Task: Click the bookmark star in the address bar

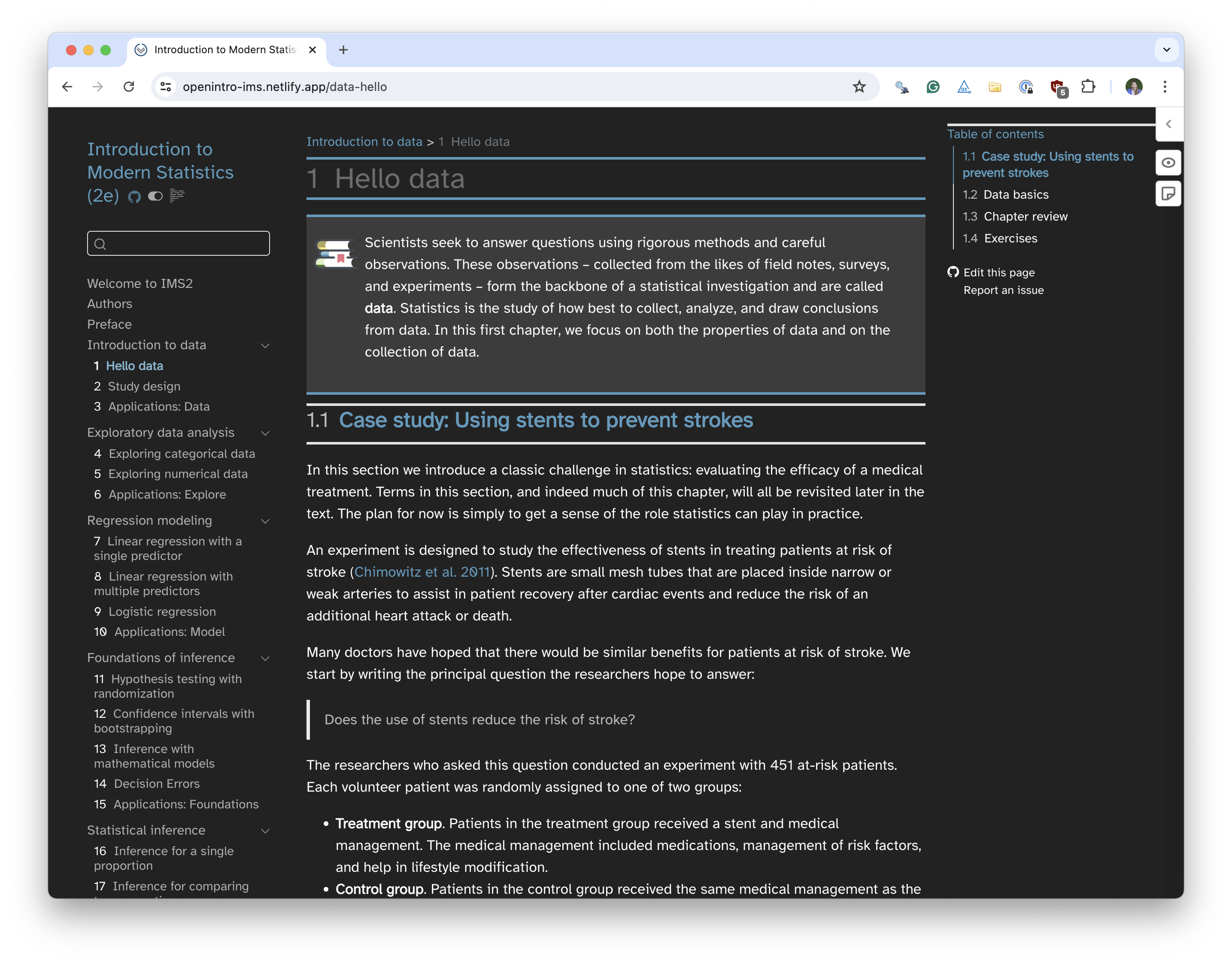Action: [859, 86]
